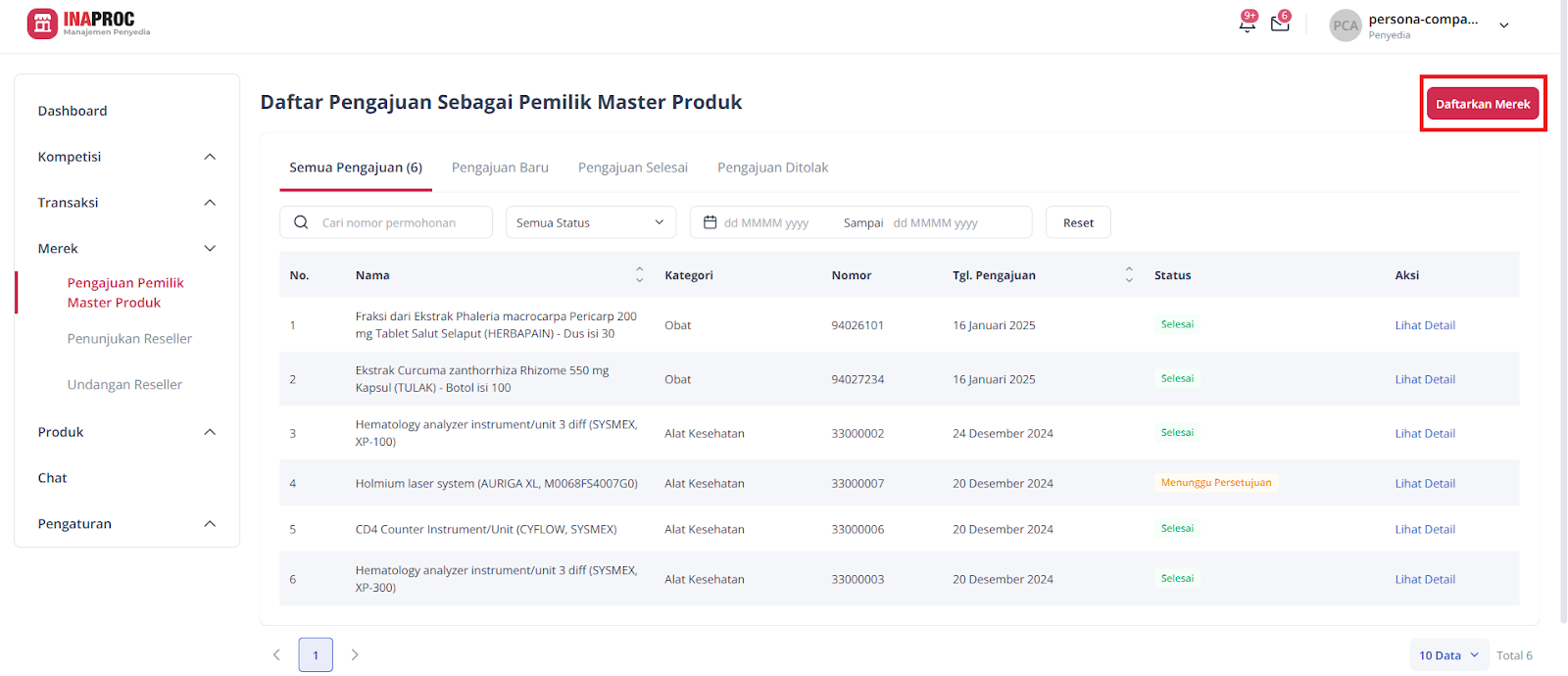Click nomor 33000007 cell
The height and width of the screenshot is (676, 1568).
(x=857, y=483)
